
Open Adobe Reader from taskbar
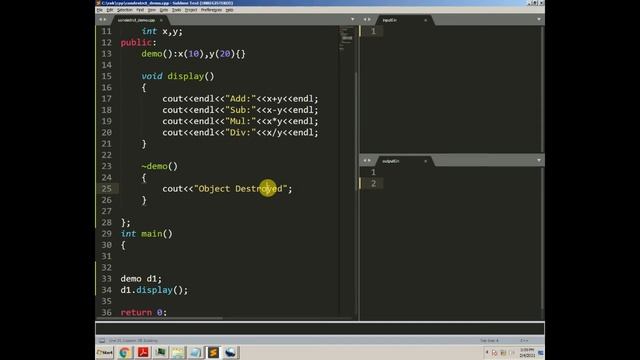click(143, 353)
